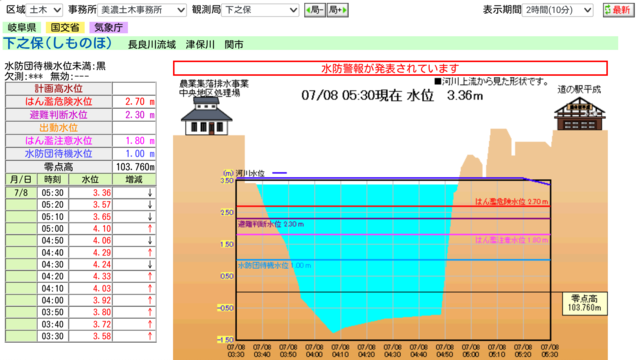Click the 月/日 column header
This screenshot has width=640, height=360.
pyautogui.click(x=21, y=180)
